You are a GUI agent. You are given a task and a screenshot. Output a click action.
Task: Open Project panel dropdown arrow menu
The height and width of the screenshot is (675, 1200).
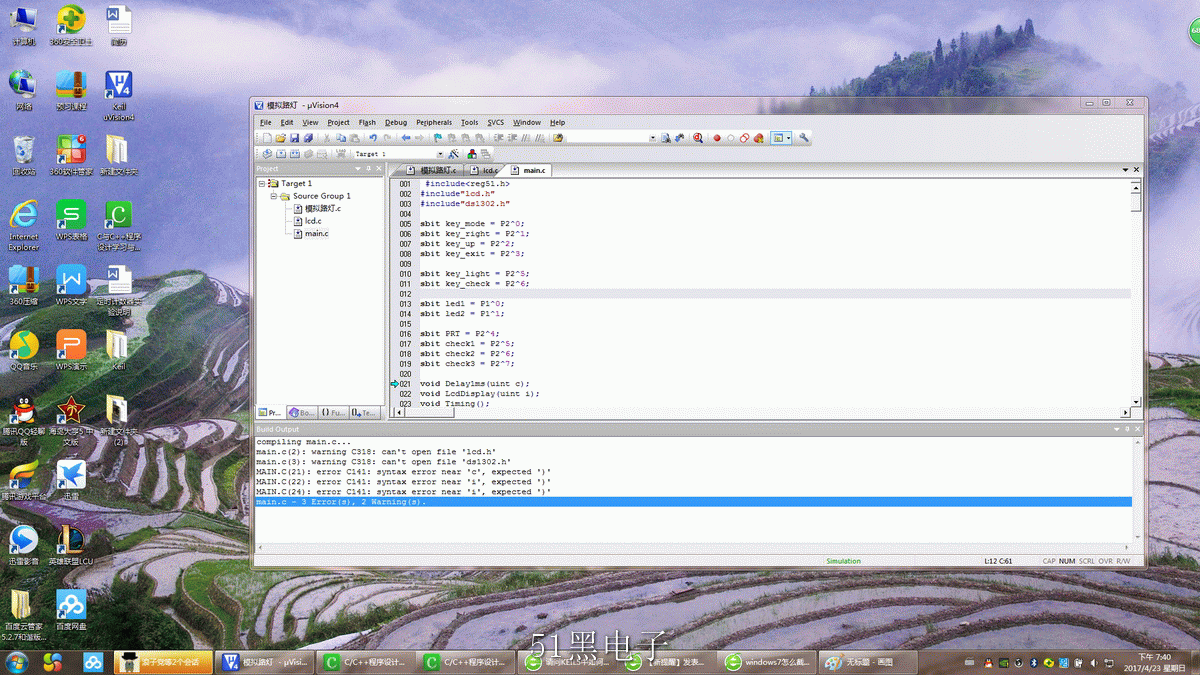[358, 169]
